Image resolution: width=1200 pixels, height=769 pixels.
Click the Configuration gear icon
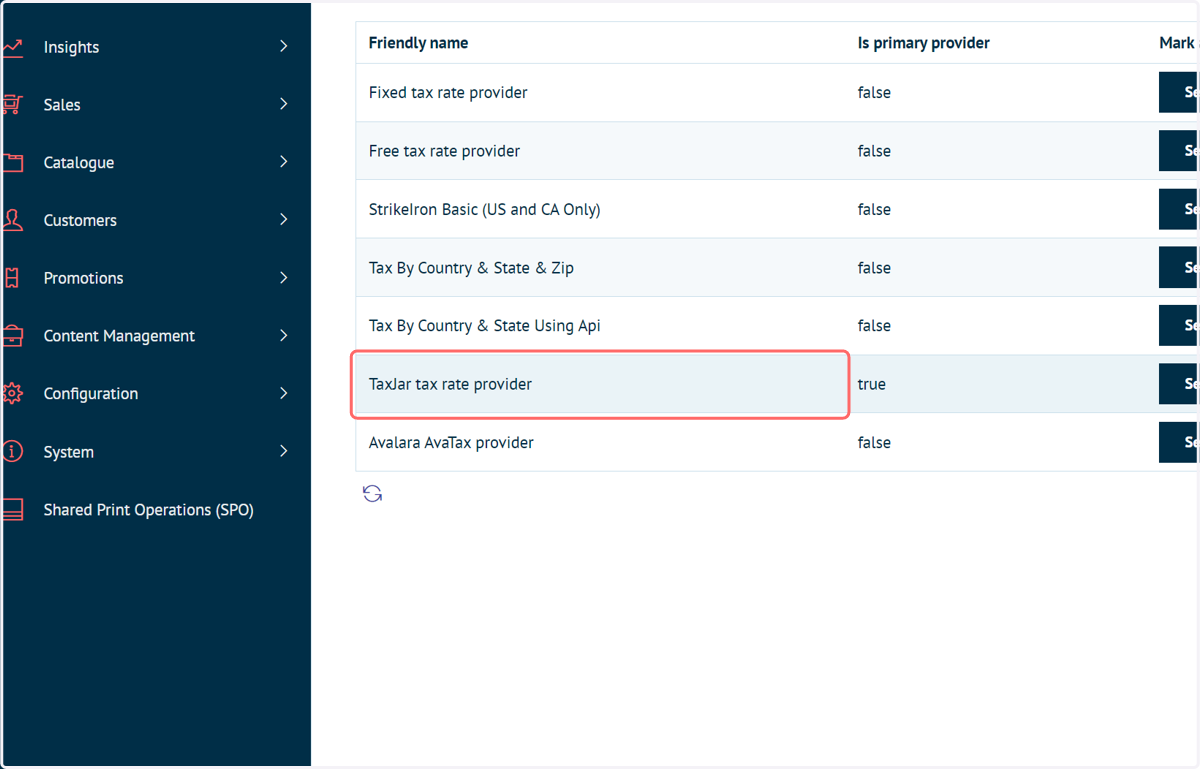[x=12, y=393]
